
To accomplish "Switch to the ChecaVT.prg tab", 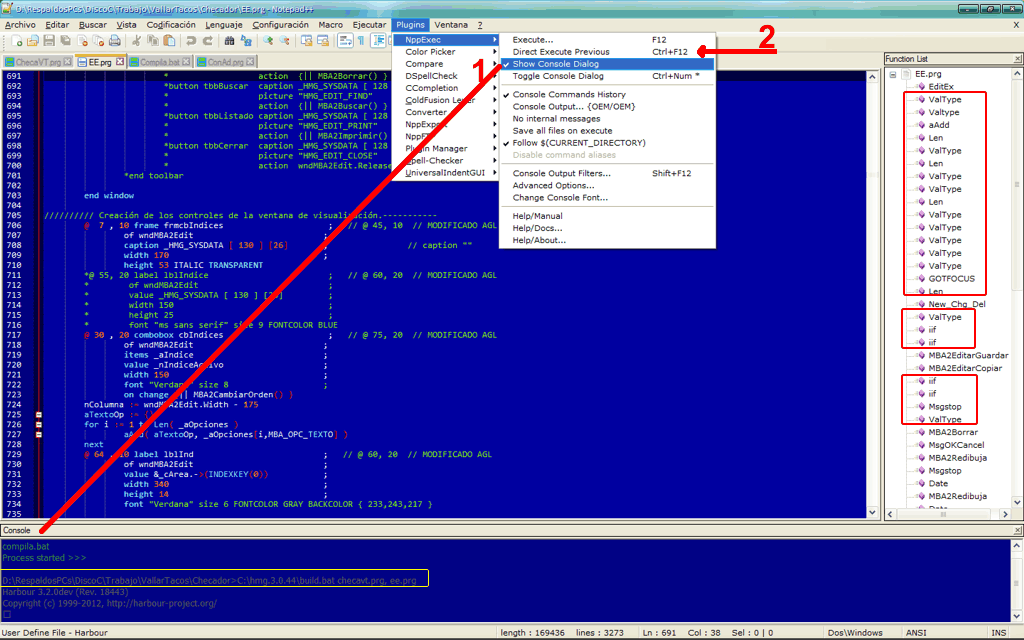I will coord(38,62).
